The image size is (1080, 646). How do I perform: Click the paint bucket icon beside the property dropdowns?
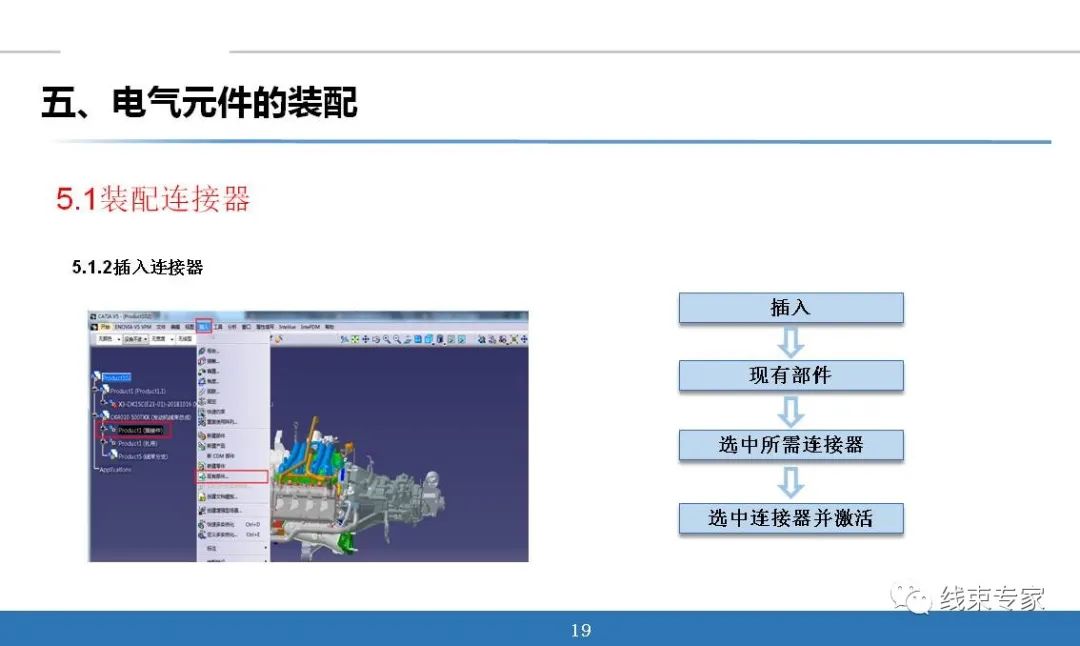coord(278,339)
